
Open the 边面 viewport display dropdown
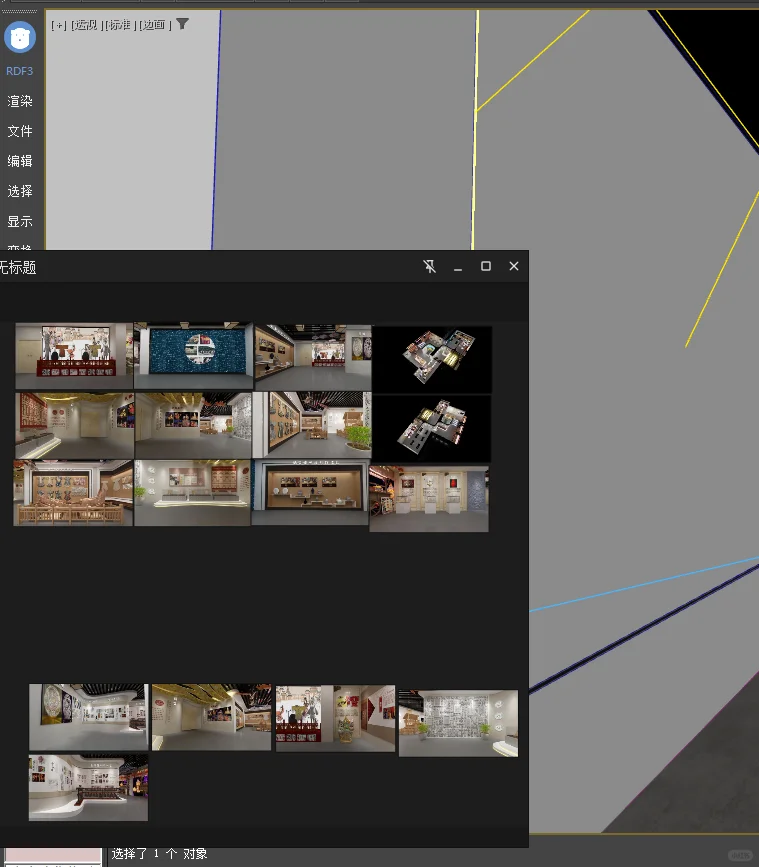(154, 25)
